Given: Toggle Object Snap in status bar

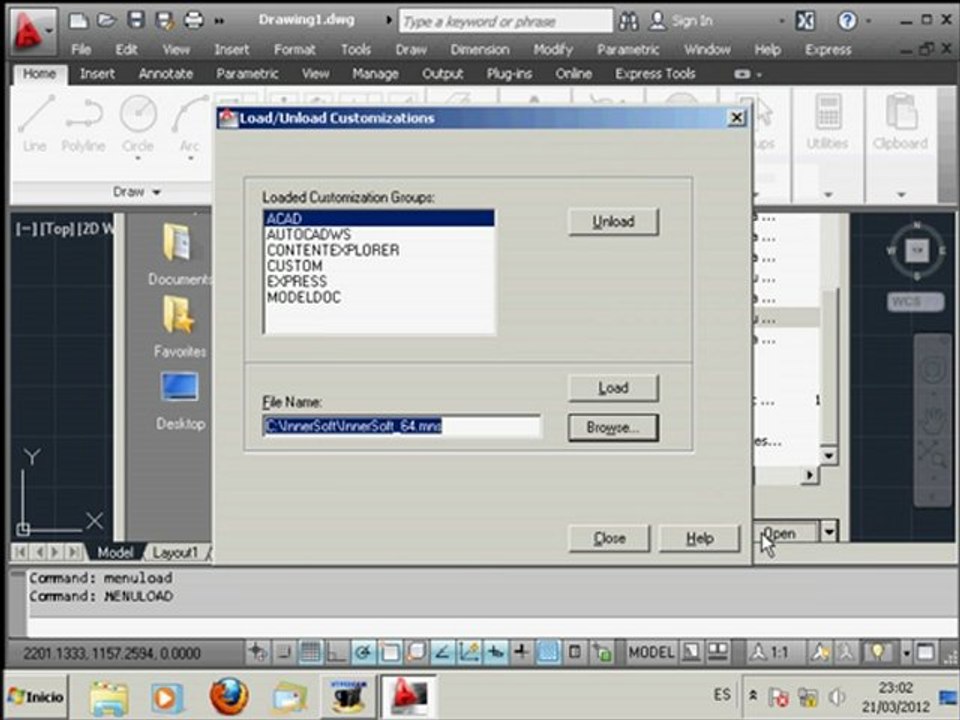Looking at the screenshot, I should pyautogui.click(x=390, y=653).
